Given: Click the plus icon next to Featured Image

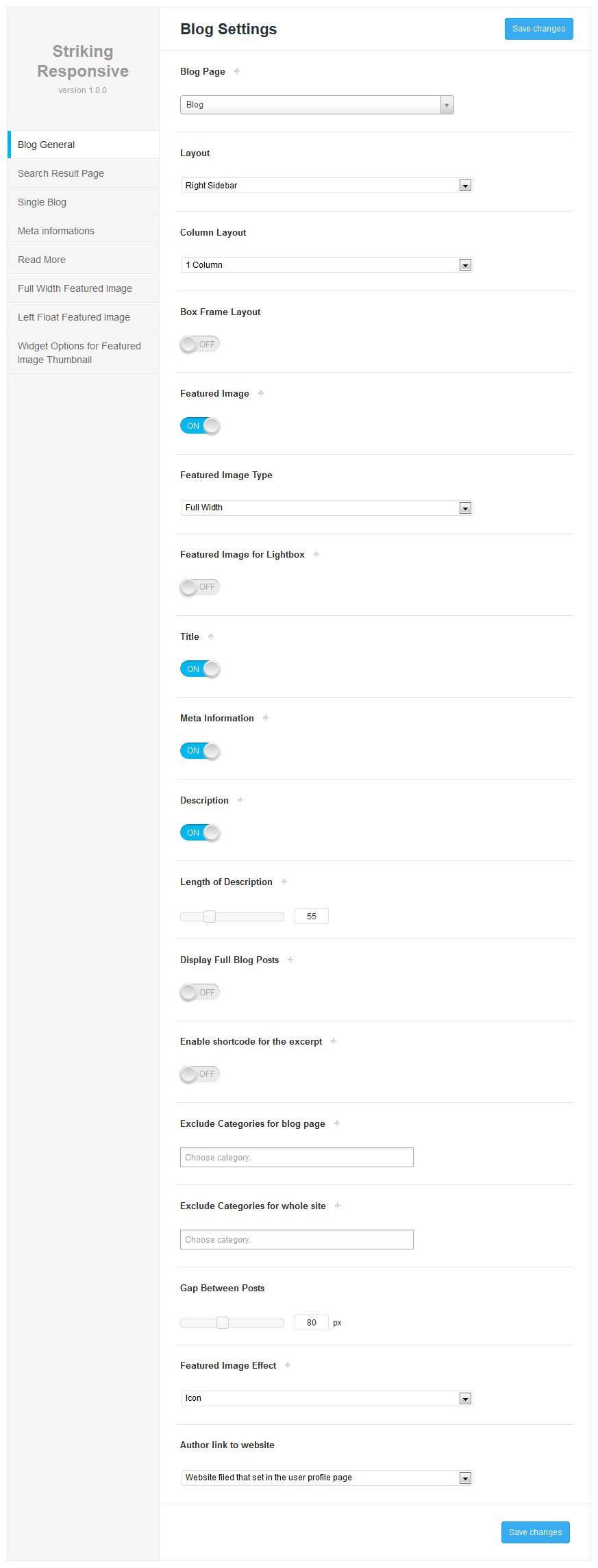Looking at the screenshot, I should 261,393.
